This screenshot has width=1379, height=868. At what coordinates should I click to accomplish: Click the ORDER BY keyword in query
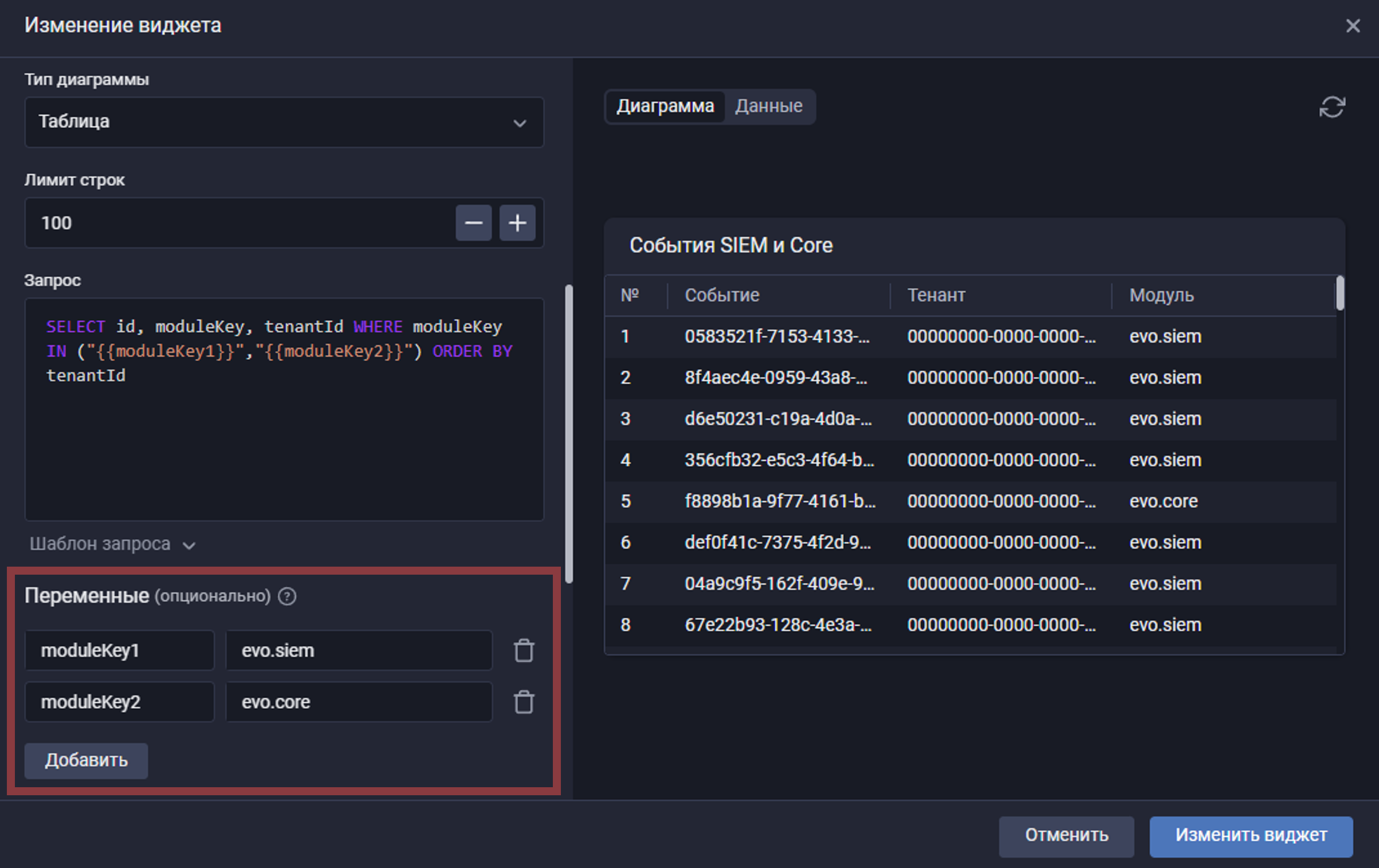click(x=472, y=352)
